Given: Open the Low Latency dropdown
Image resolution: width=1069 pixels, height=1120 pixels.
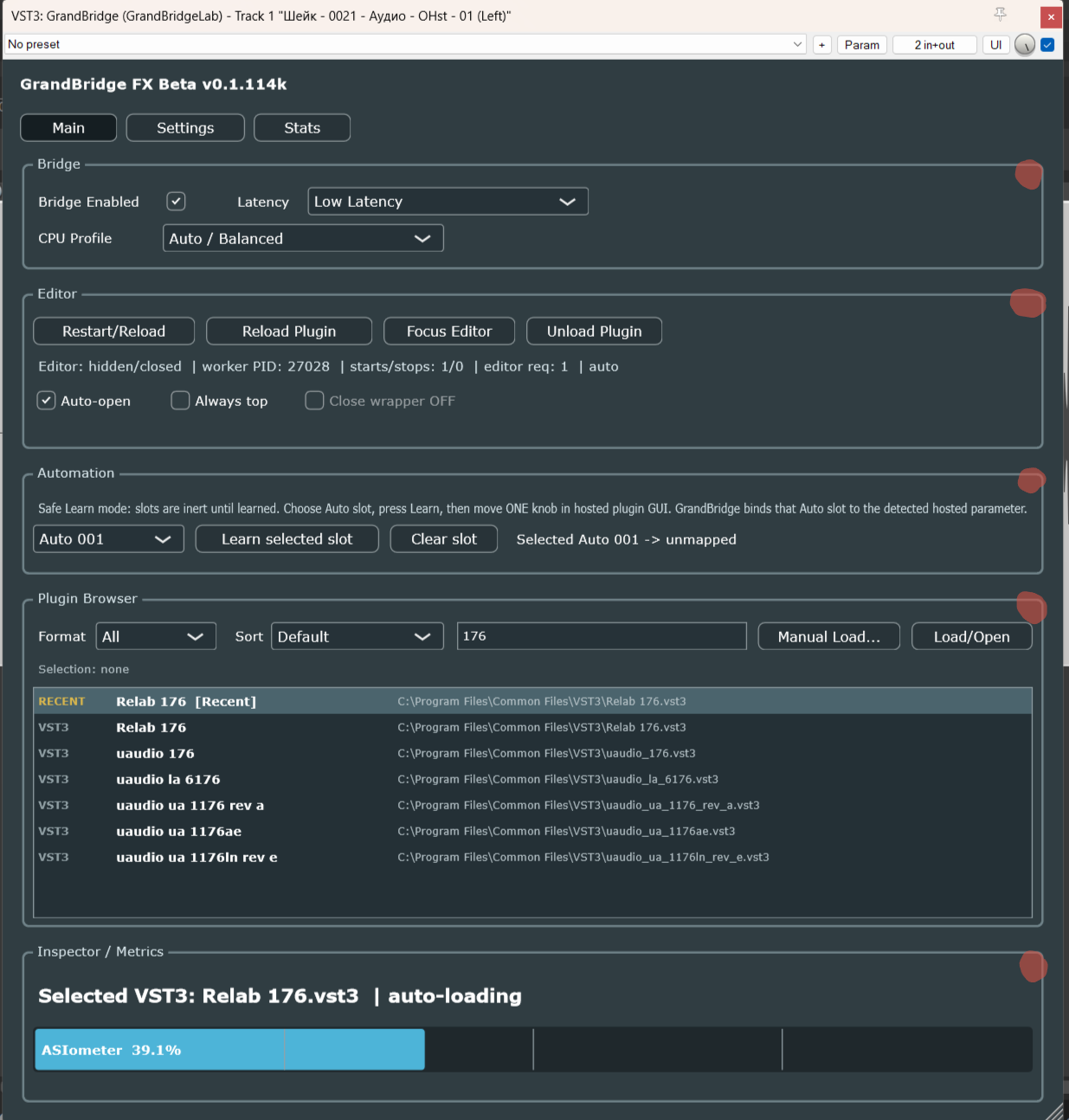Looking at the screenshot, I should [448, 202].
